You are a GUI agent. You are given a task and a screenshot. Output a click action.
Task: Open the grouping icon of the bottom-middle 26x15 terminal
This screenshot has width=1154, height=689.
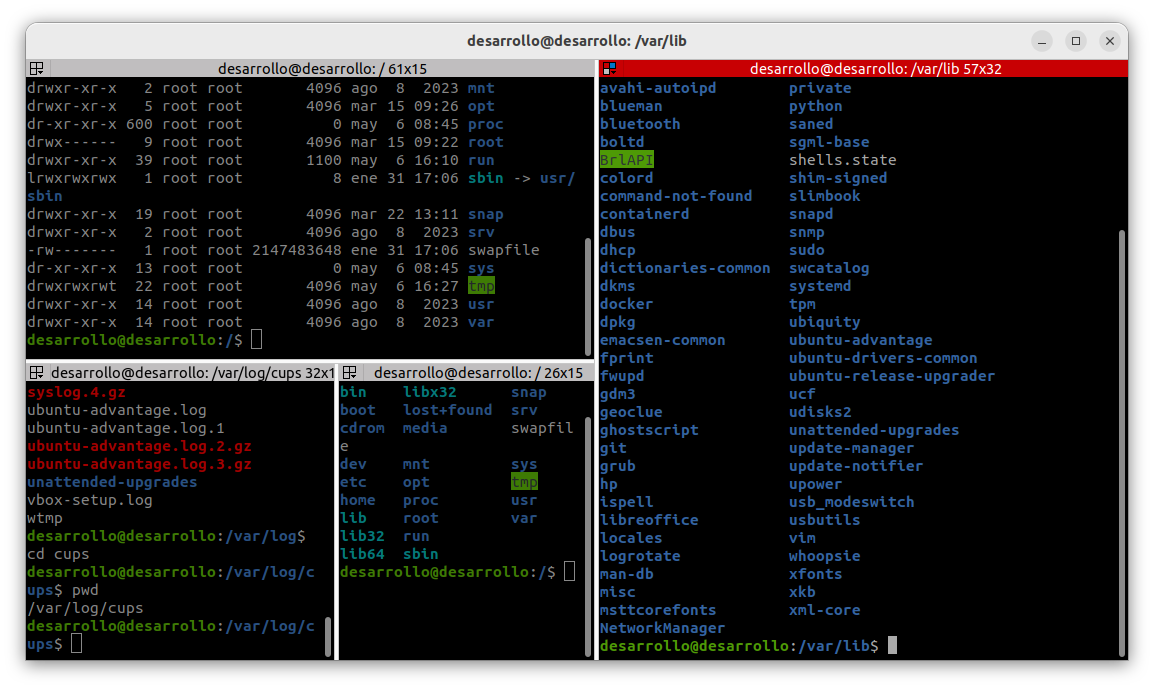(349, 372)
